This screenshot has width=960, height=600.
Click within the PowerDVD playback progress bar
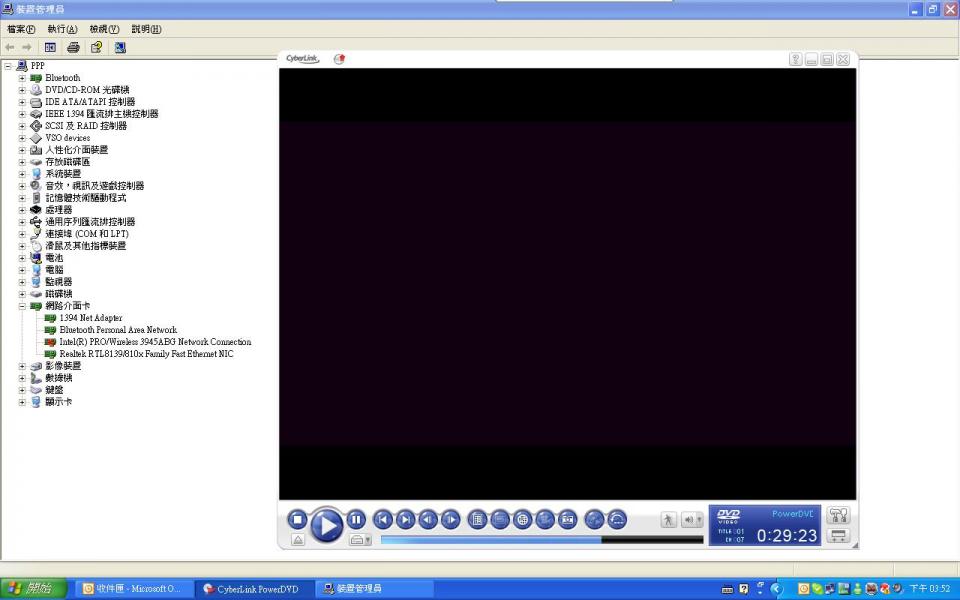[542, 539]
